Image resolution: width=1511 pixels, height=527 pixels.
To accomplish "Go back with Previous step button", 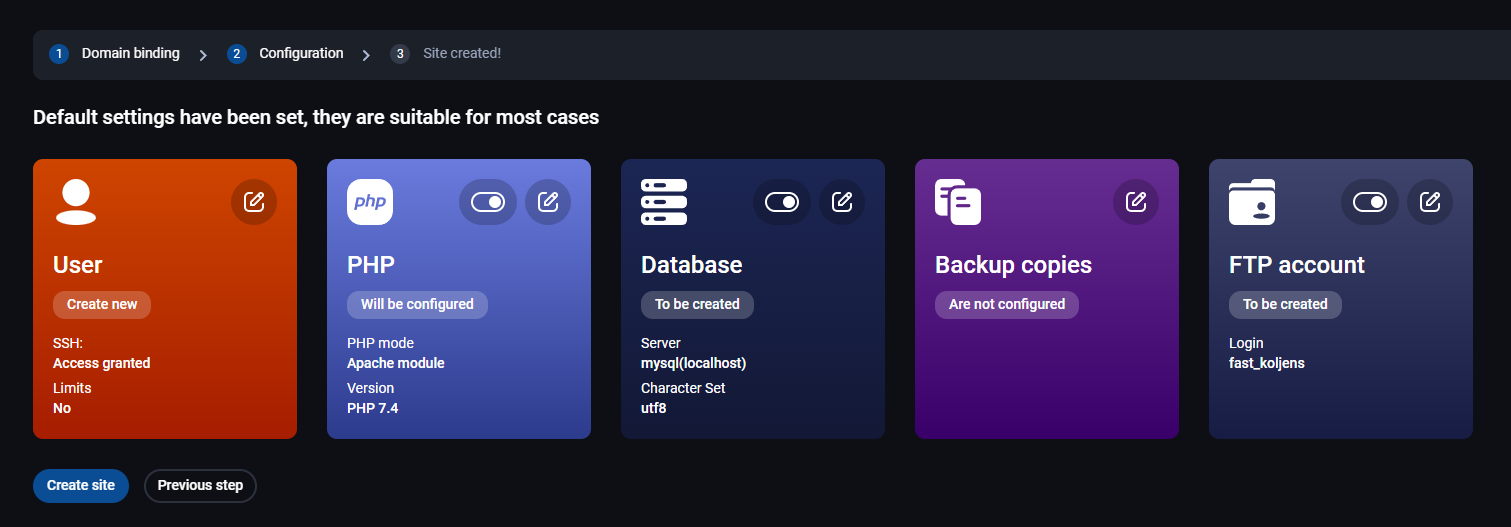I will [200, 485].
